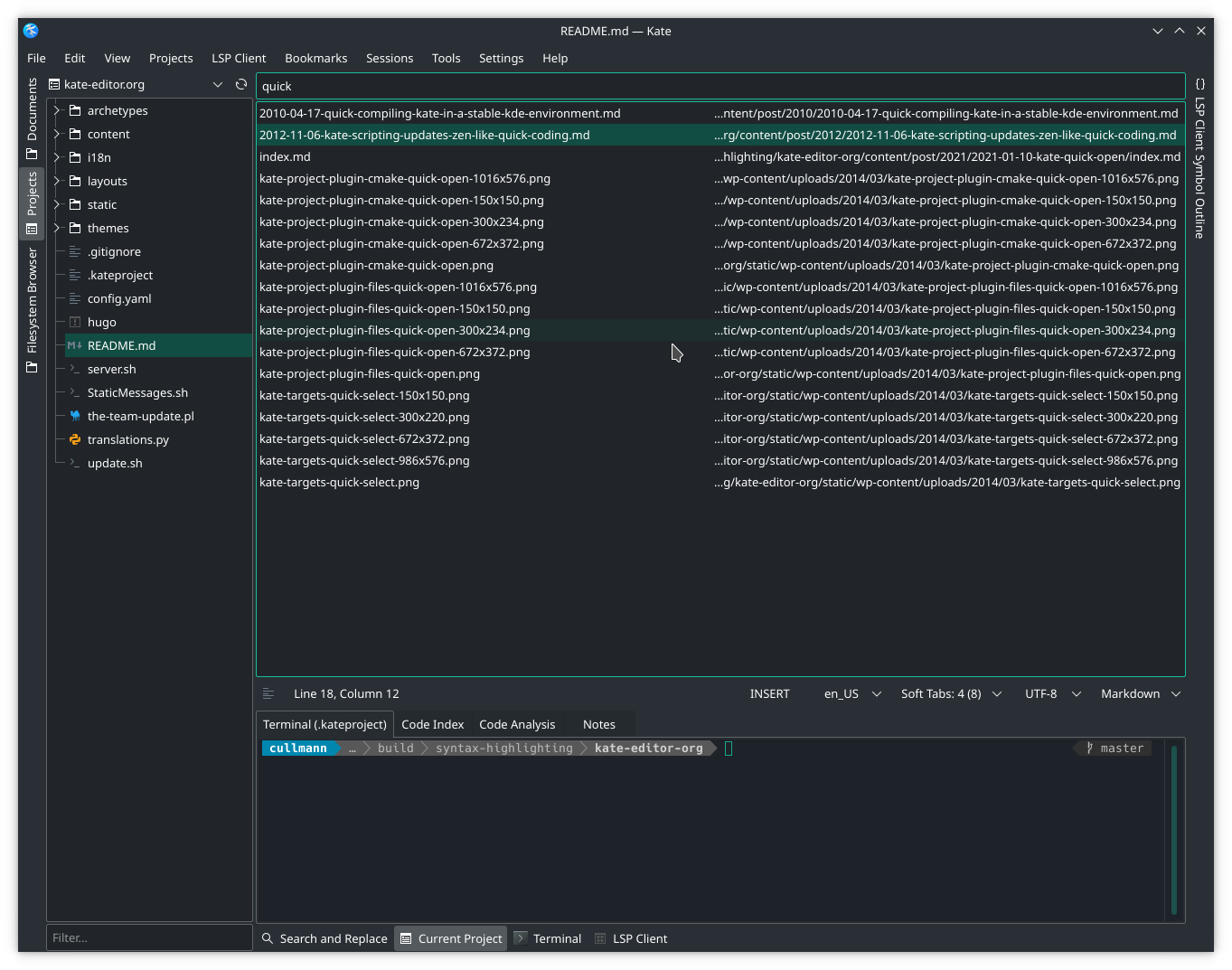Click the server.sh script icon
The image size is (1232, 970).
click(75, 369)
